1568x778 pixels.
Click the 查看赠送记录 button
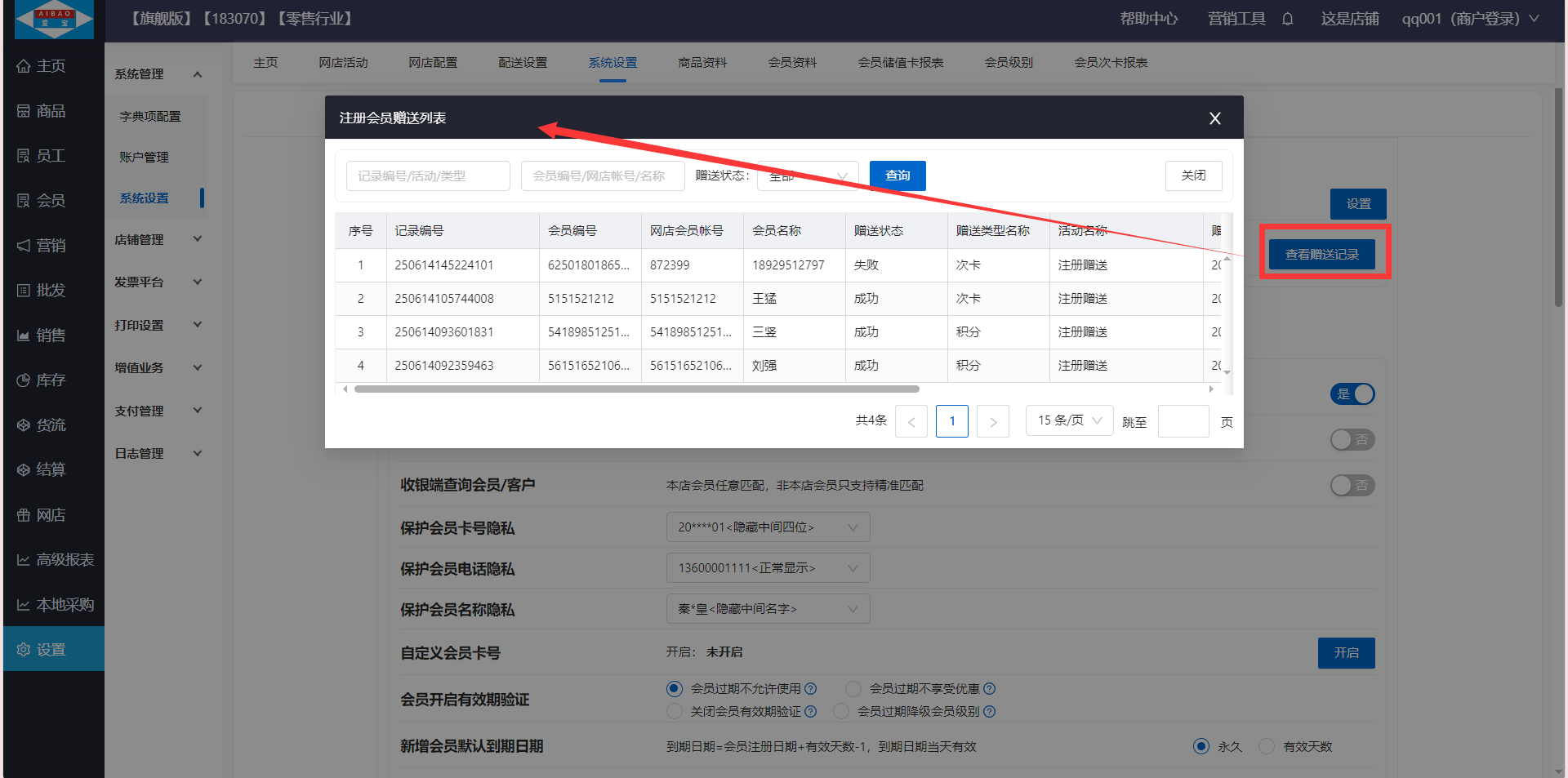click(1321, 255)
